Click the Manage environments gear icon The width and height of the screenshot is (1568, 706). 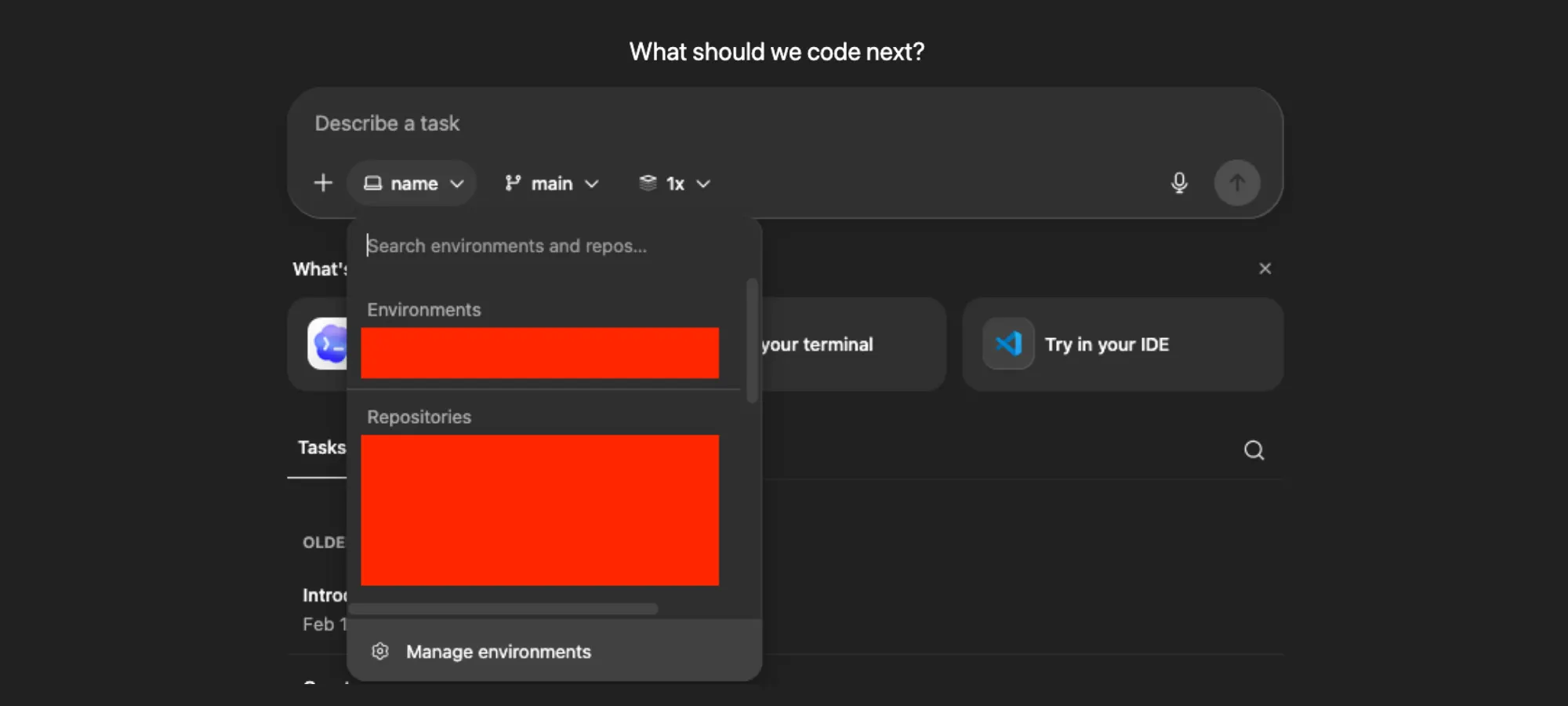380,651
